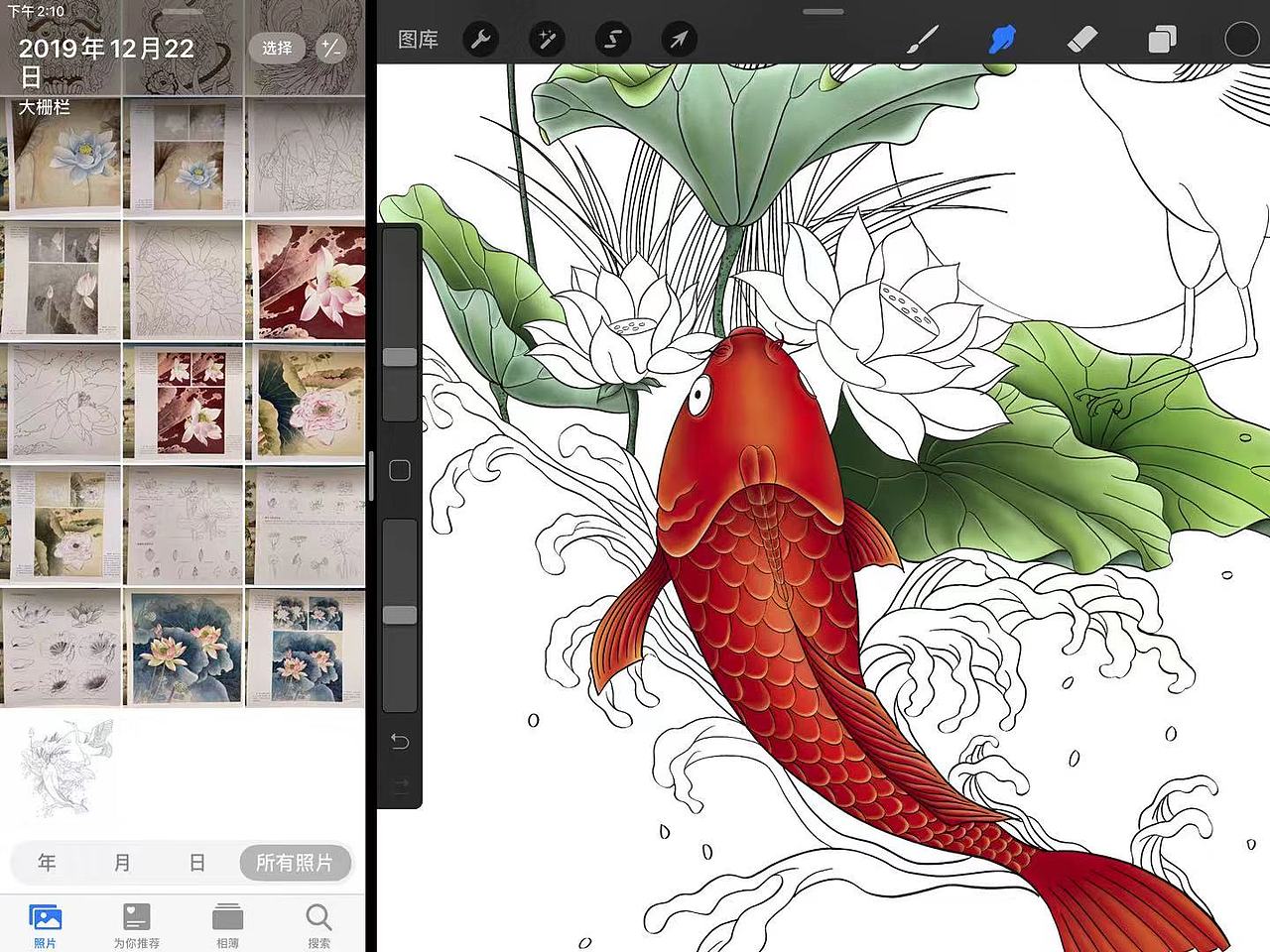Open the 照片 tab in Photos
This screenshot has width=1270, height=952.
click(46, 925)
